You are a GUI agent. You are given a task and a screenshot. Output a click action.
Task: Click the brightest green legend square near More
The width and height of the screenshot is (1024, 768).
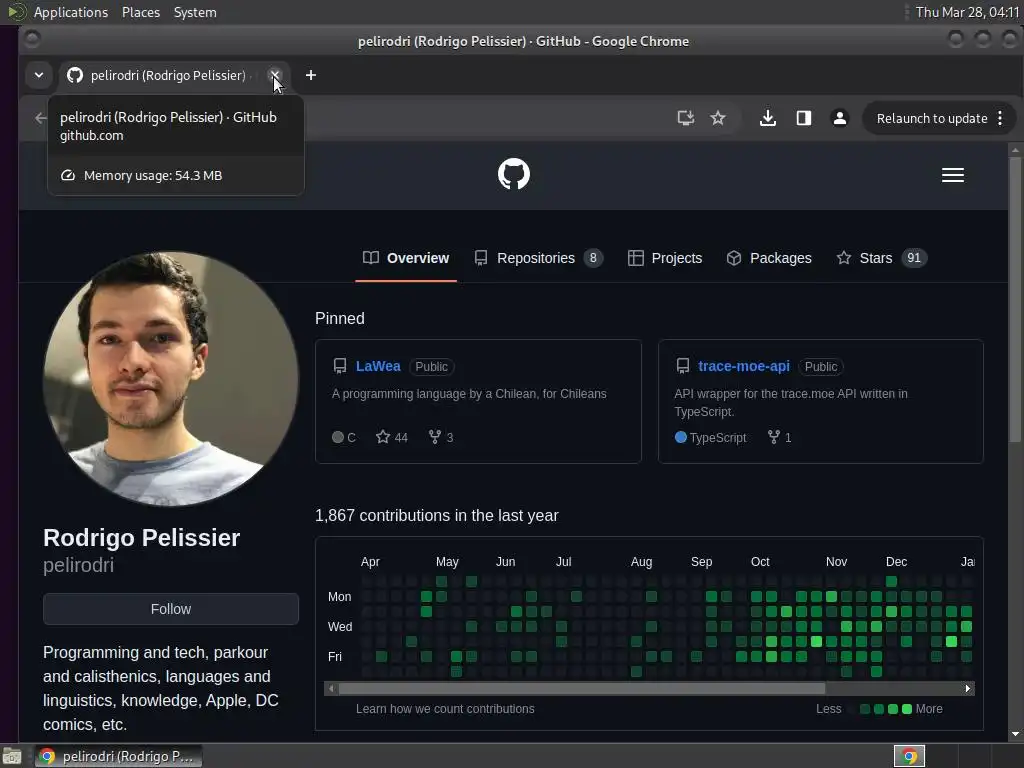[x=906, y=709]
